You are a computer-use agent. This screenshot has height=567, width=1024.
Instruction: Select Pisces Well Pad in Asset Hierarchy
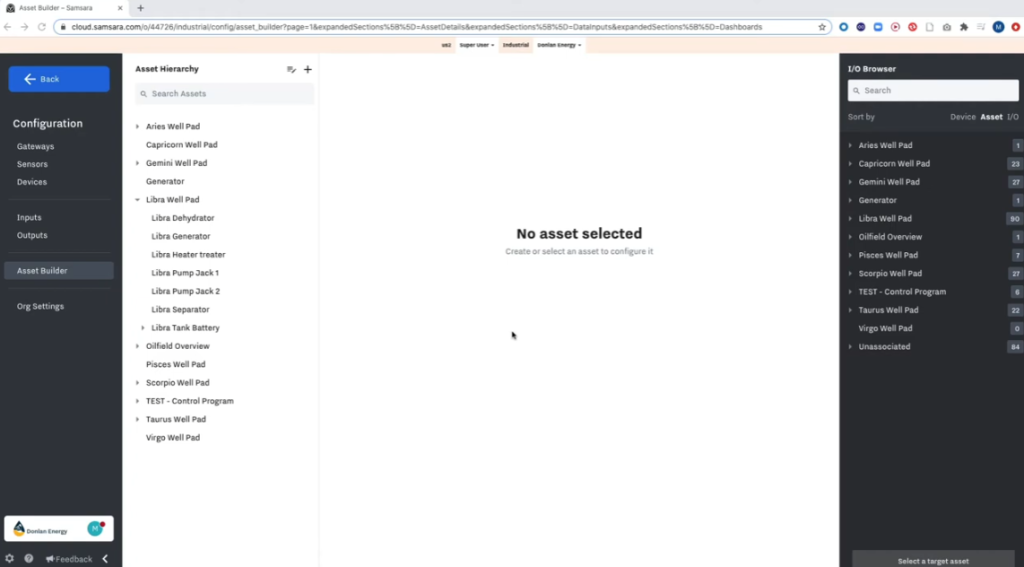(x=176, y=364)
